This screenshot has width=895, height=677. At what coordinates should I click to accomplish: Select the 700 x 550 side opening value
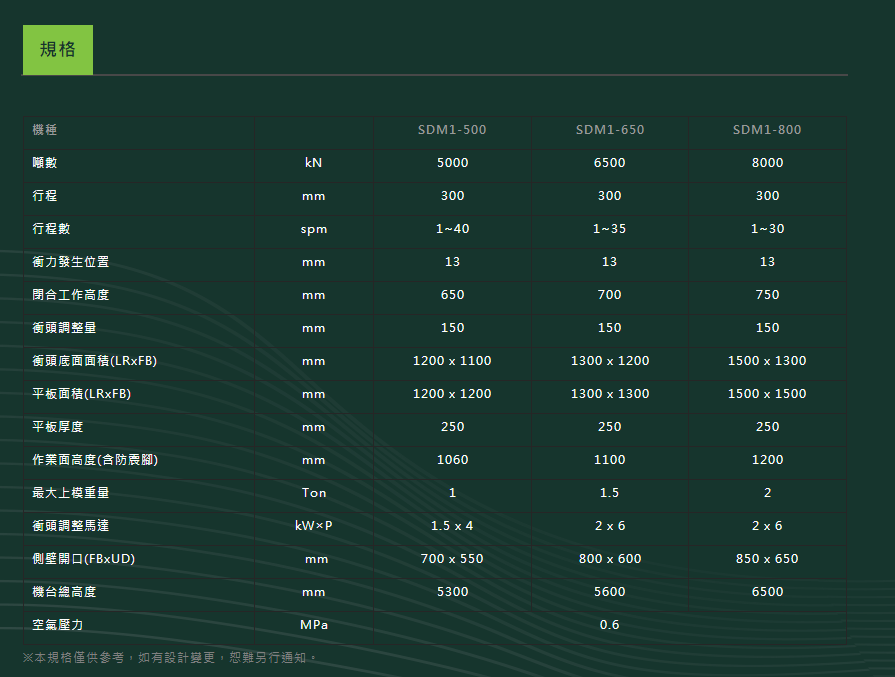[452, 559]
